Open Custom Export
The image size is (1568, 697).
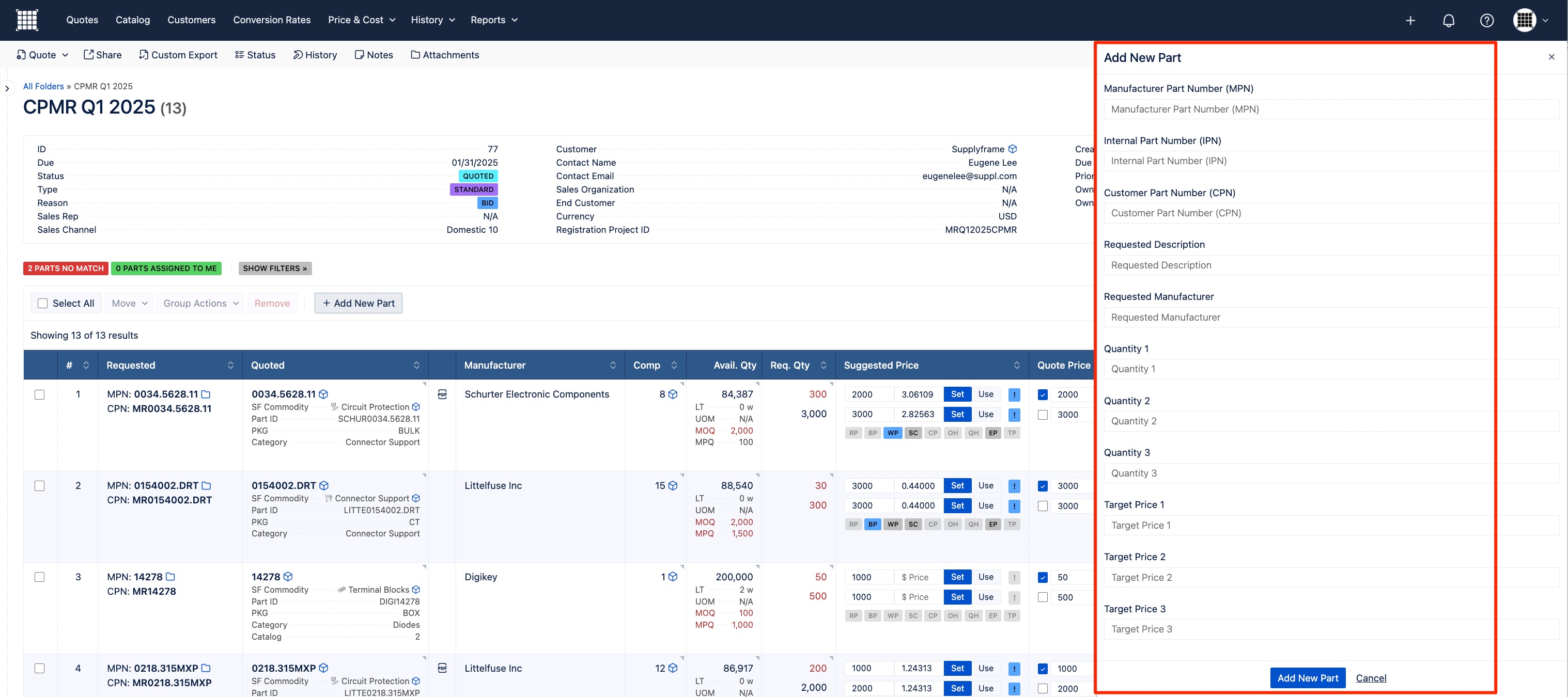pyautogui.click(x=178, y=55)
